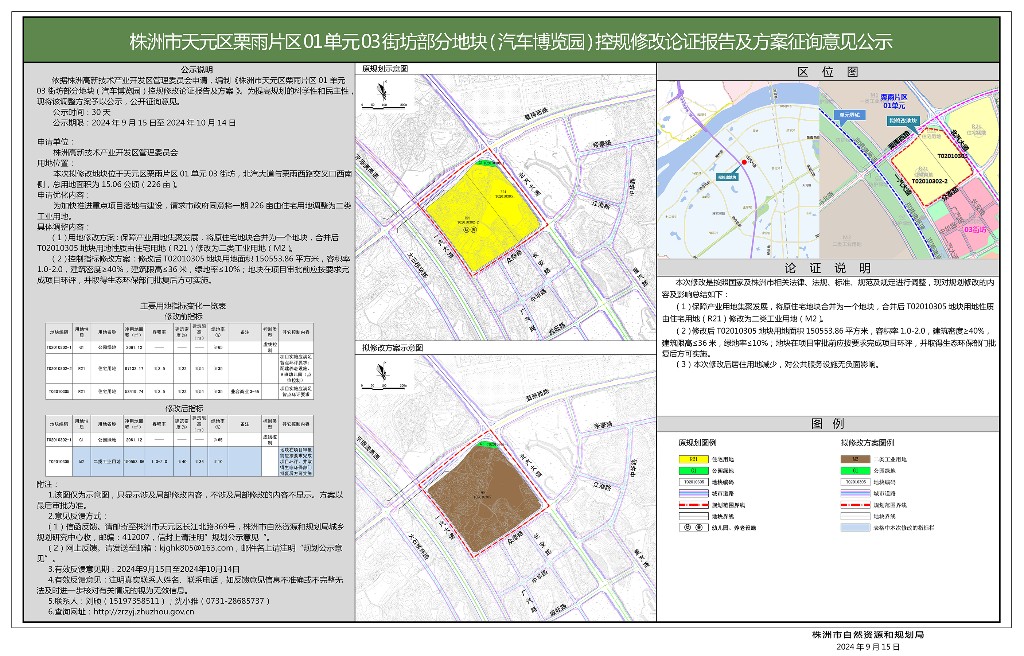
Task: Click phone number 0731-28685737 for 沈小姐
Action: coord(236,601)
